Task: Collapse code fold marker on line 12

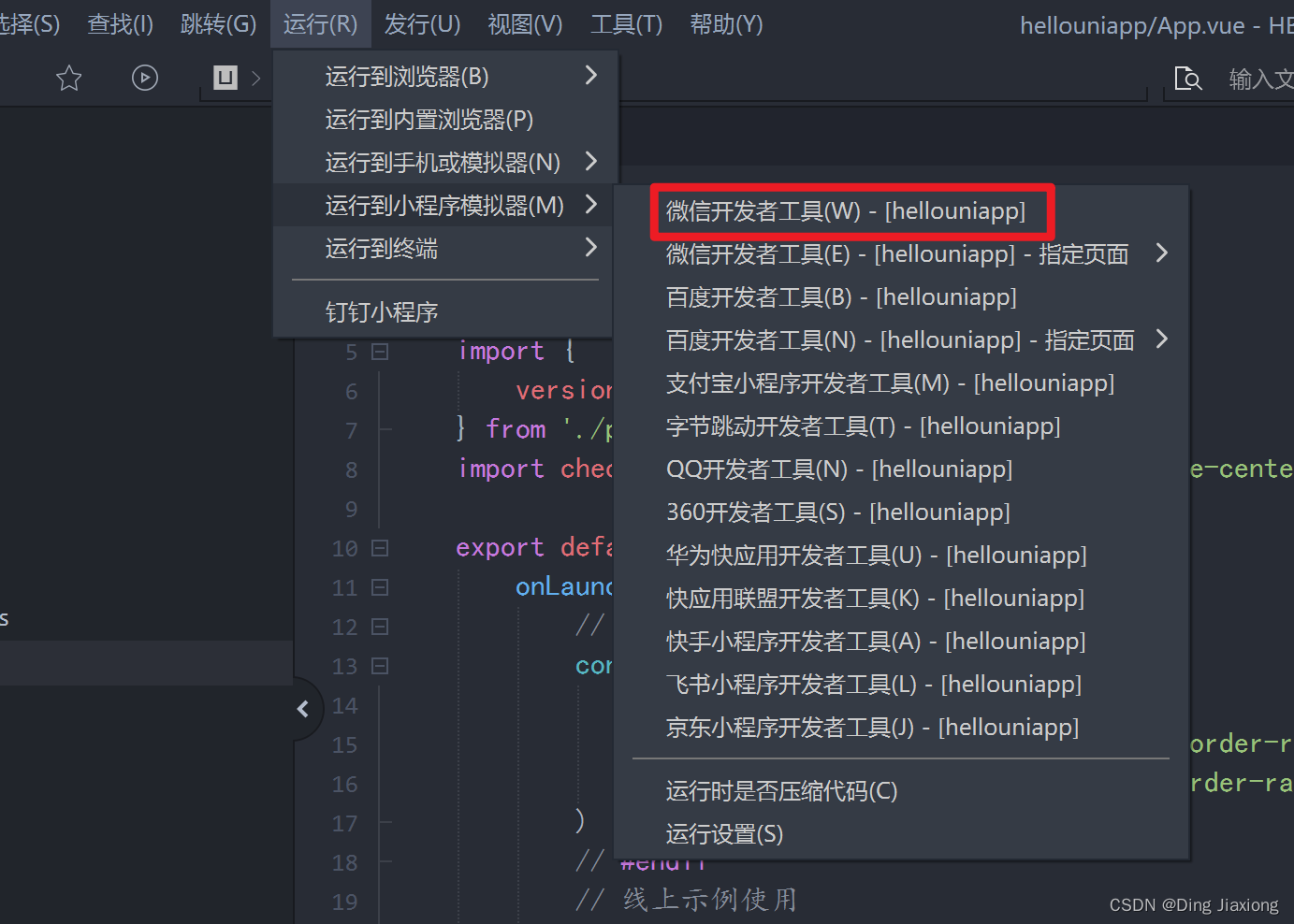Action: [380, 628]
